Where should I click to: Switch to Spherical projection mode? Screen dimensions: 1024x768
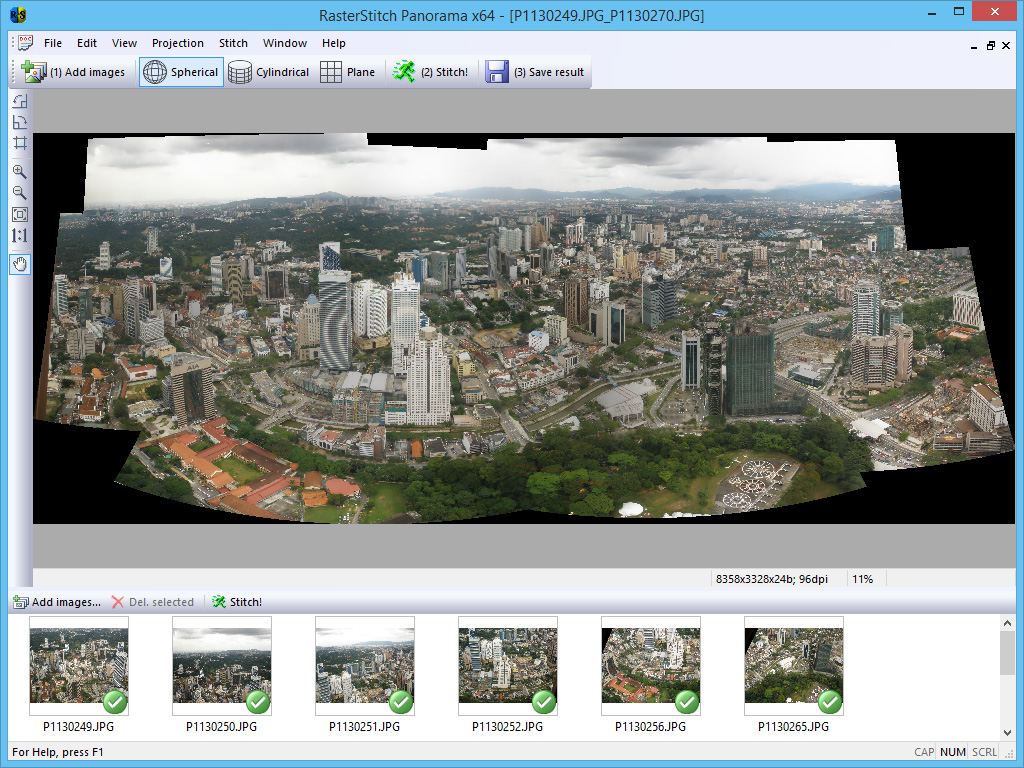(x=181, y=72)
